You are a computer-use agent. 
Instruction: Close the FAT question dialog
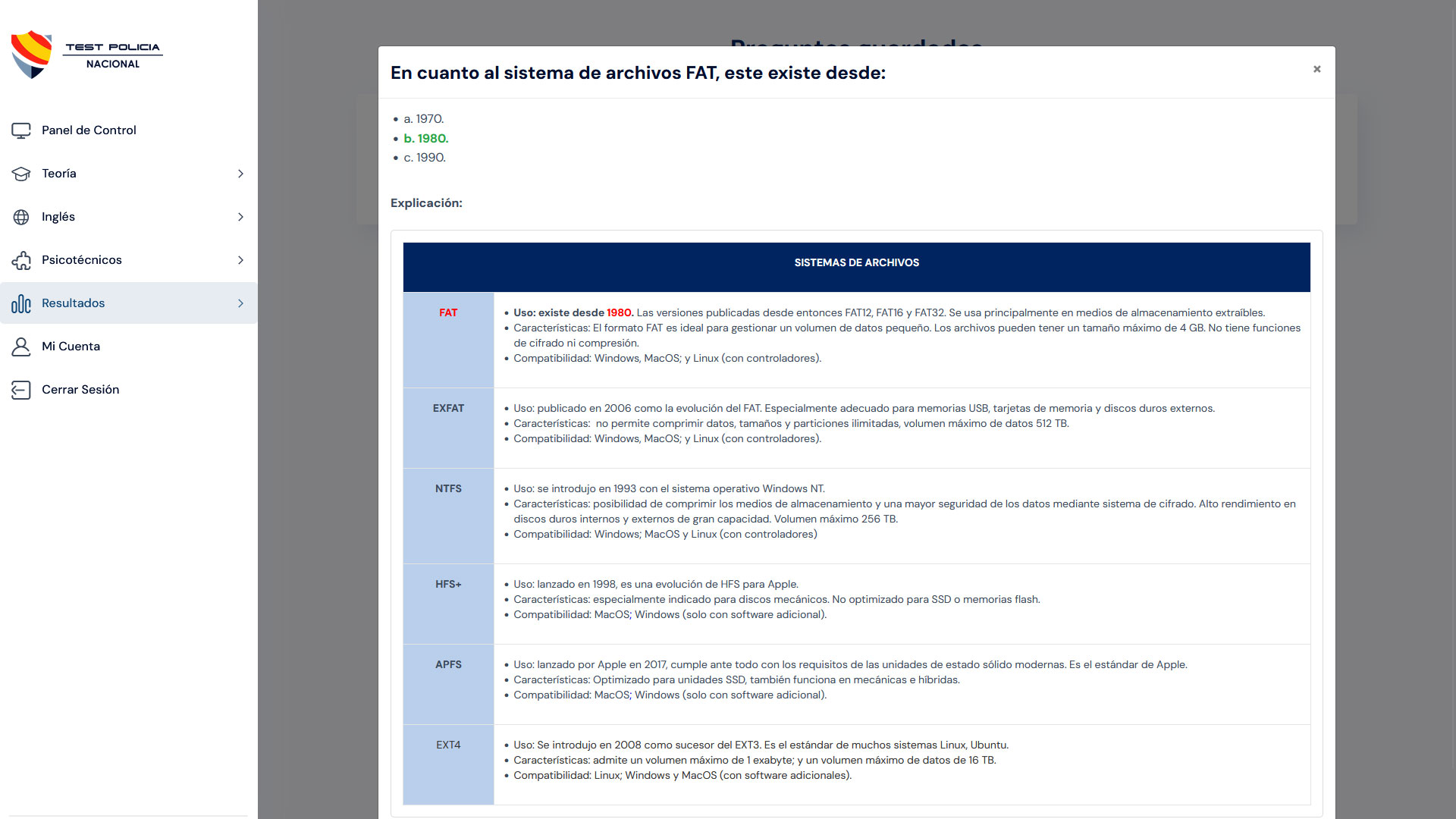pyautogui.click(x=1317, y=69)
